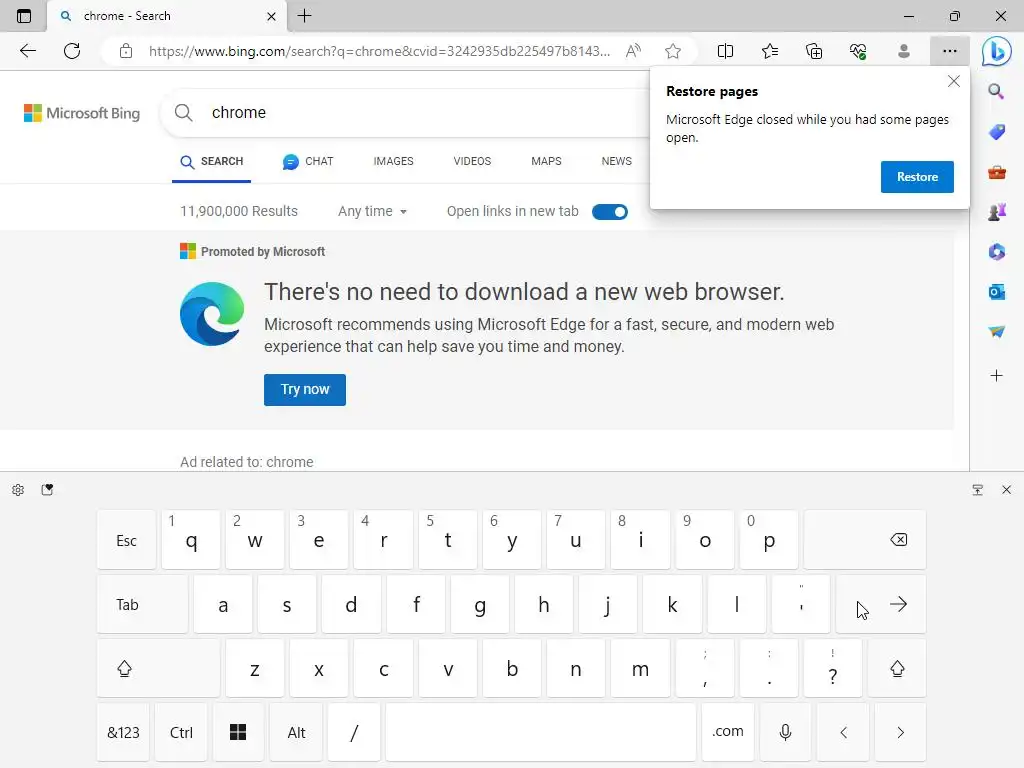
Task: Open sidebar Outlook icon
Action: (996, 292)
